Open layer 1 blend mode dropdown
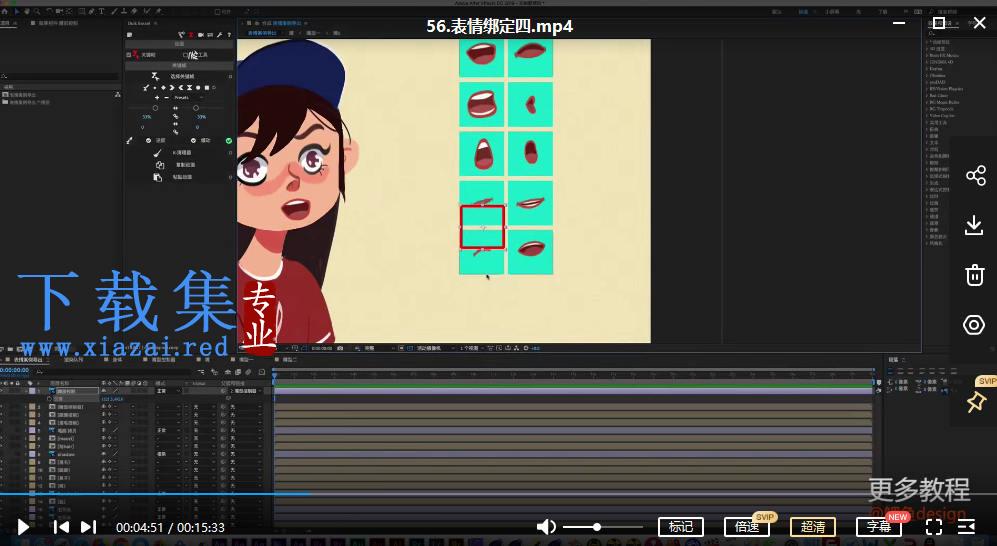997x546 pixels. pos(168,391)
